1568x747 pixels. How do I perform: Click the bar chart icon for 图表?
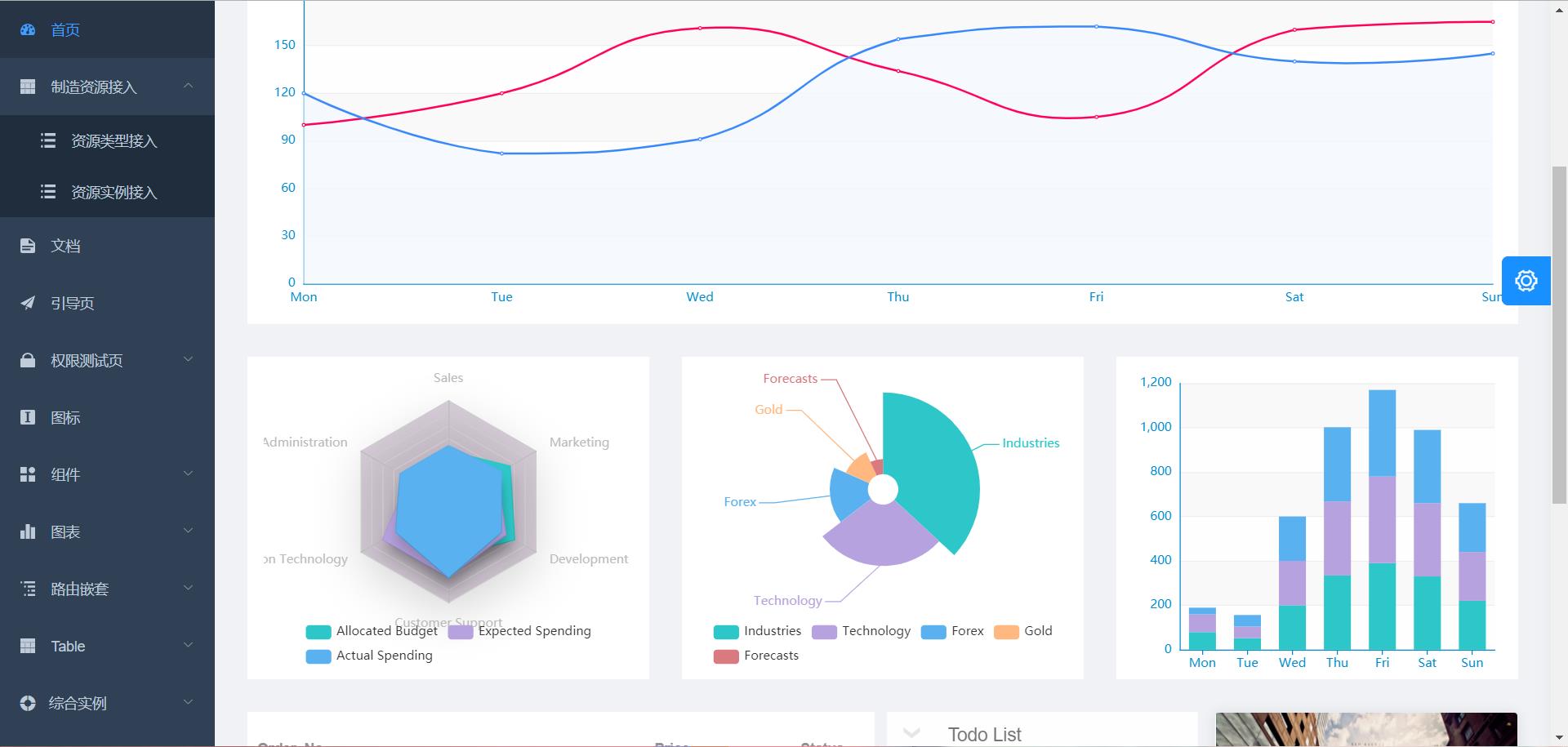pos(28,531)
